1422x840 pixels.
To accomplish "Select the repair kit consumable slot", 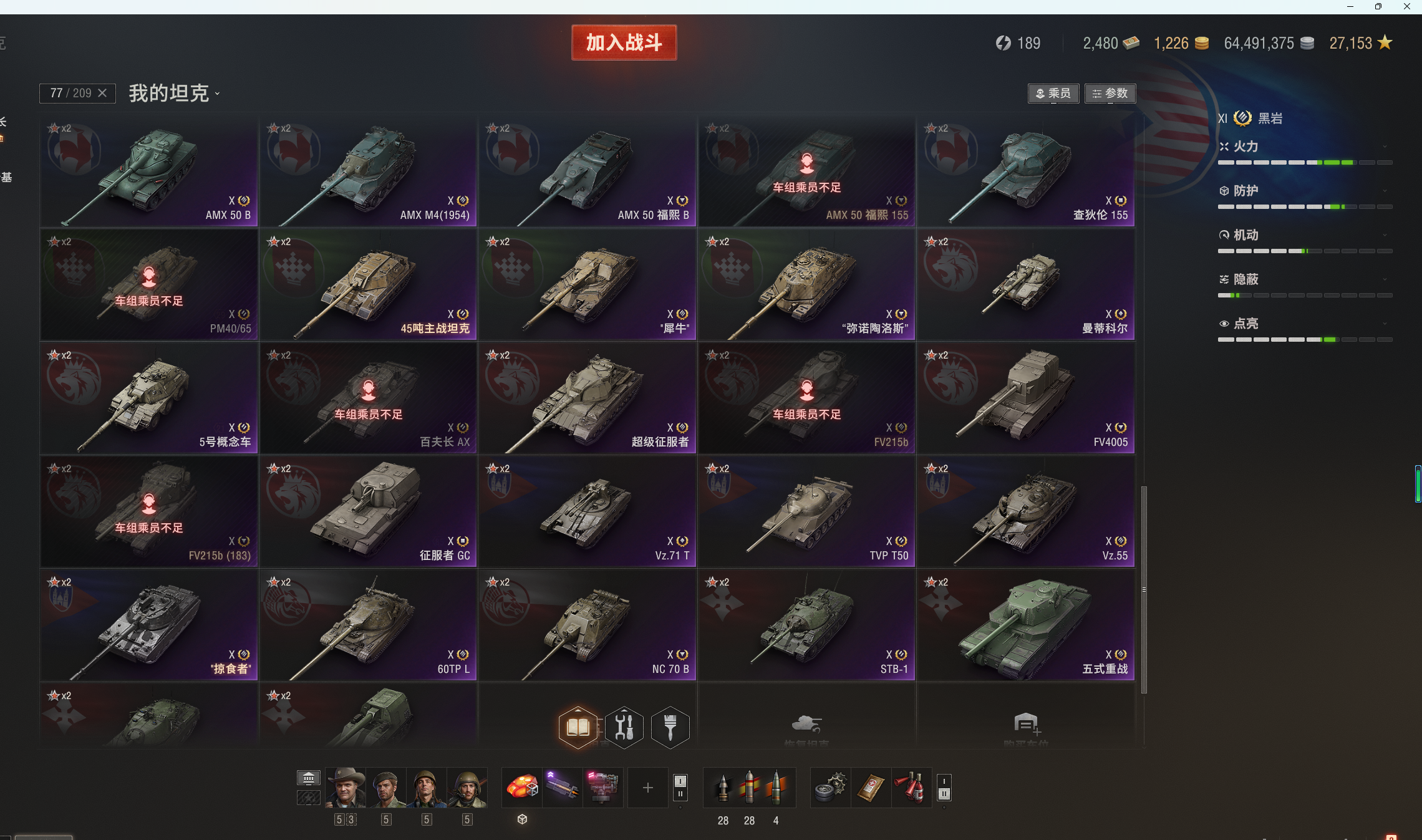I will [830, 788].
